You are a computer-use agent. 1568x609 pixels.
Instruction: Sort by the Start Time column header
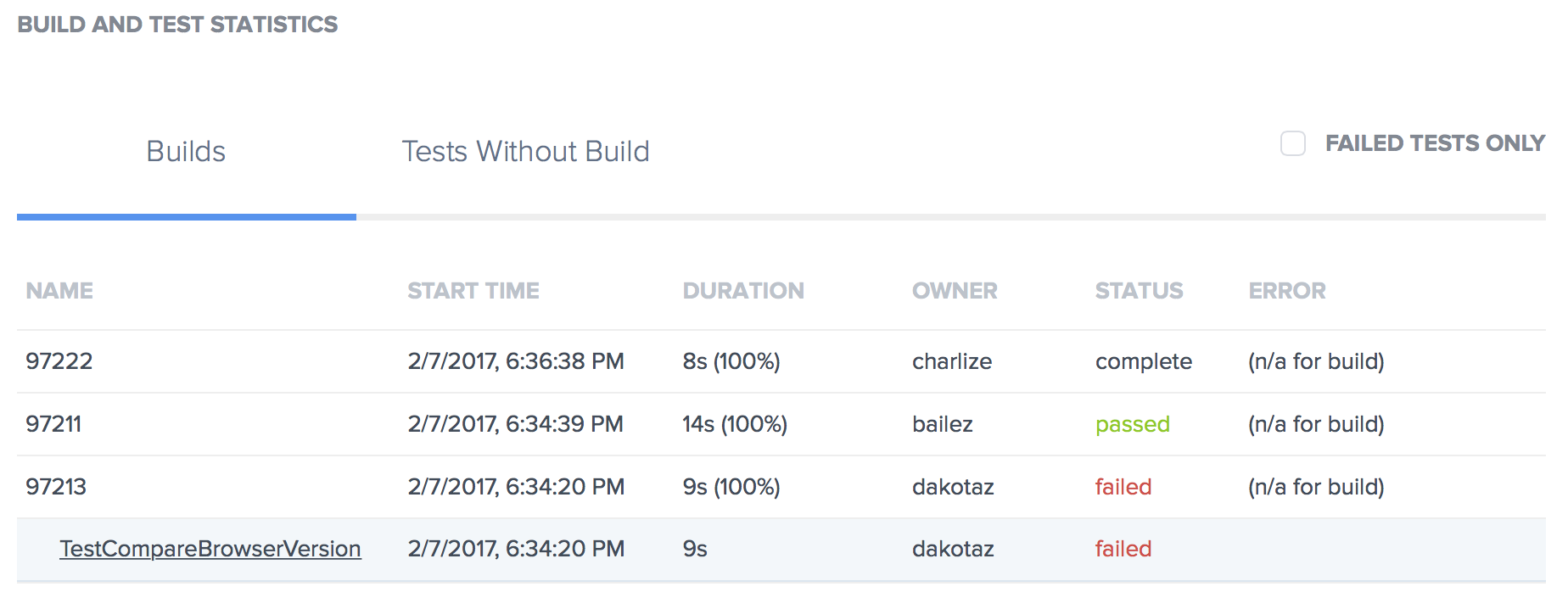point(473,291)
